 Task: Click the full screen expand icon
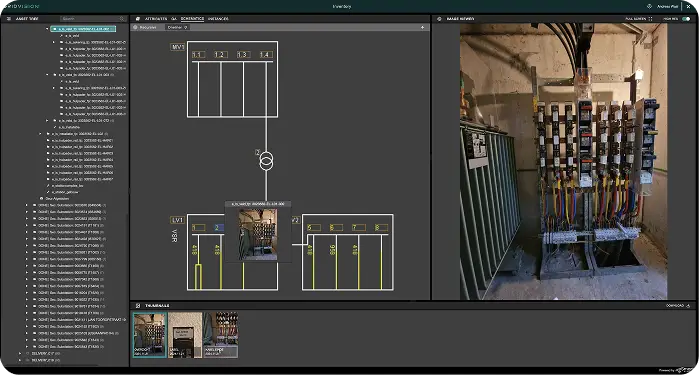(x=650, y=19)
